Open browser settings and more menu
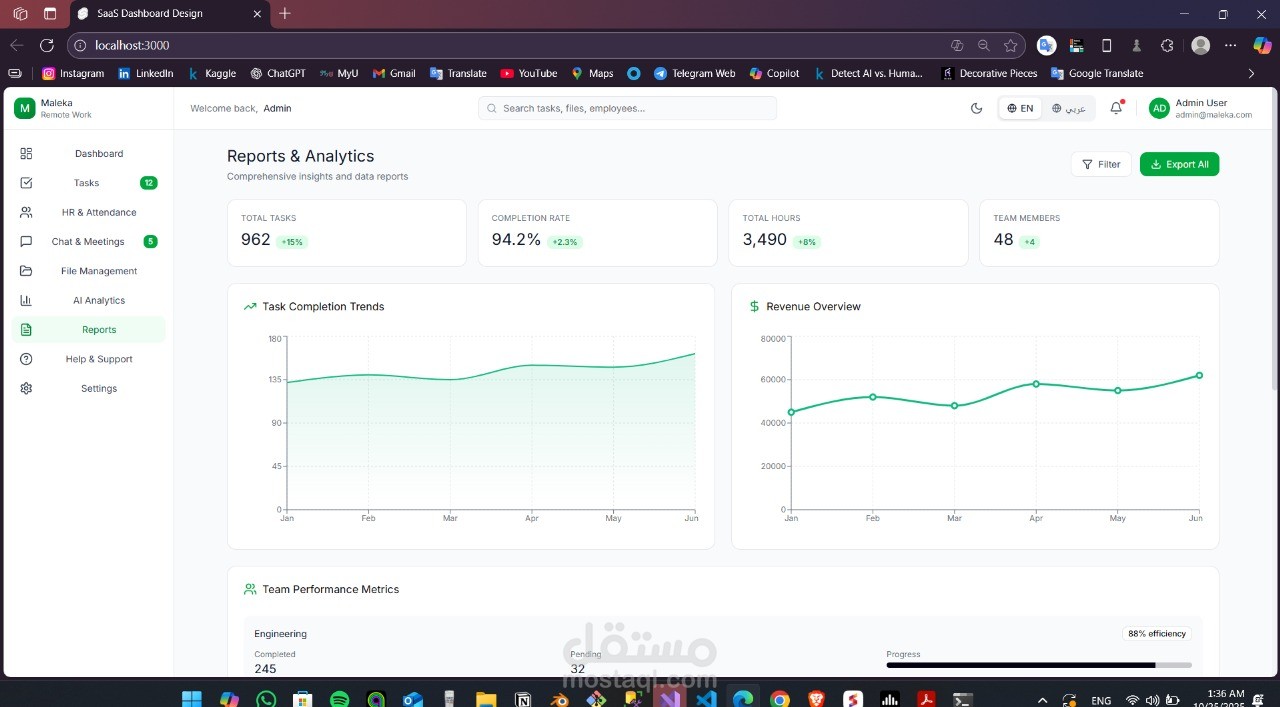Screen dimensions: 1280x707 pos(1231,45)
